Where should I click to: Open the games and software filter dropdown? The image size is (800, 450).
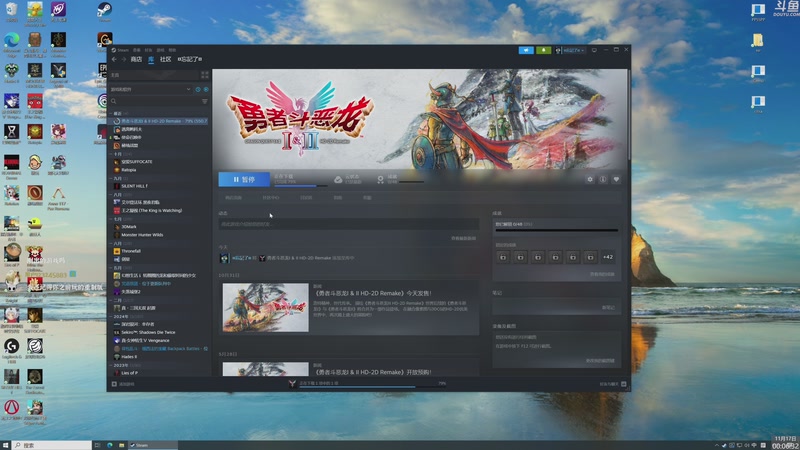[151, 89]
